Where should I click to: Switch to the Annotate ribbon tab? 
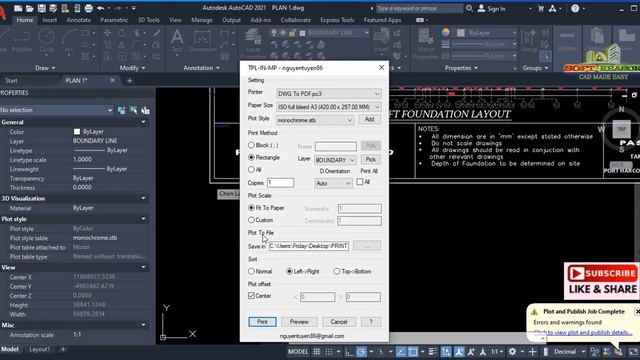coord(78,20)
